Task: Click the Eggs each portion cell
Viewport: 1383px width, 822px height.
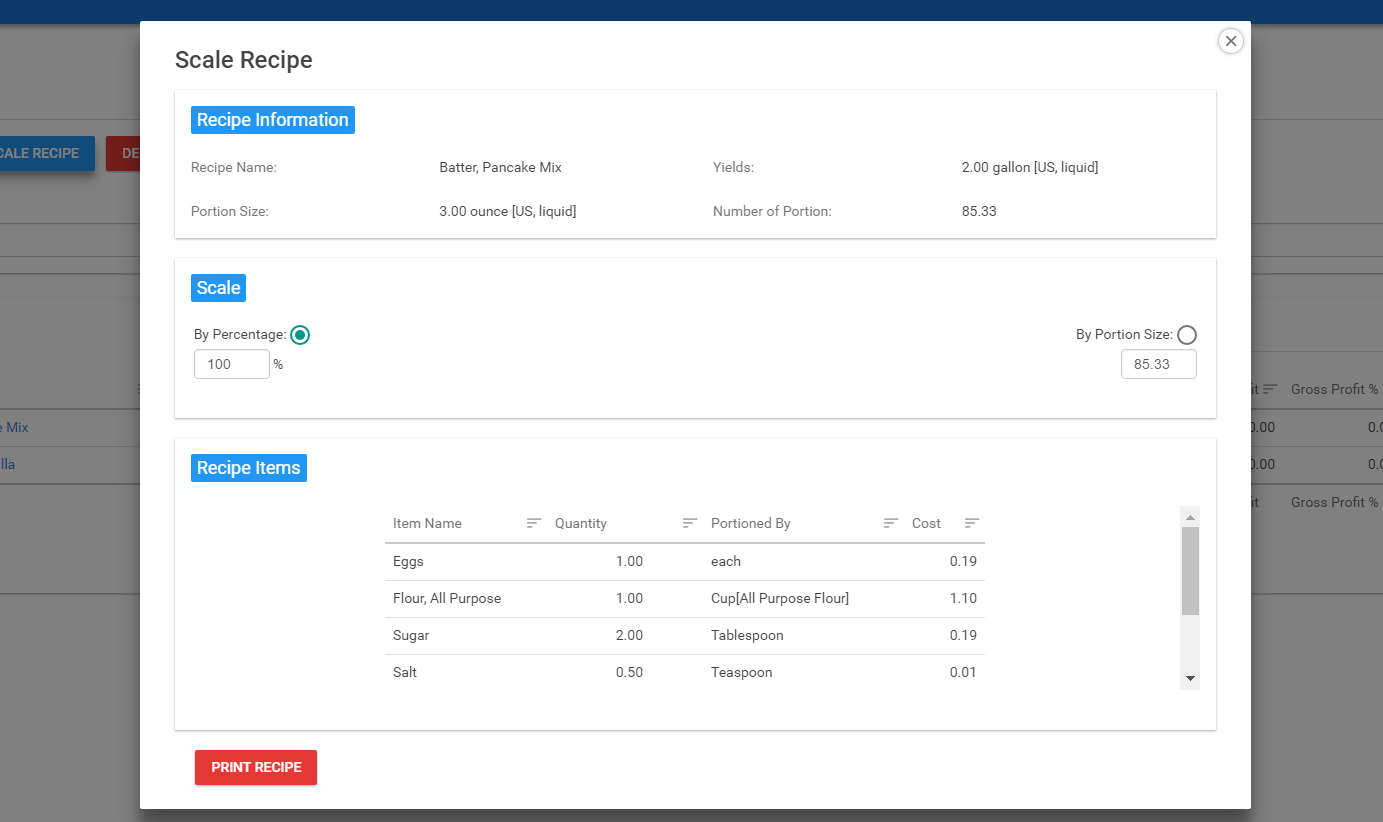Action: pos(726,561)
